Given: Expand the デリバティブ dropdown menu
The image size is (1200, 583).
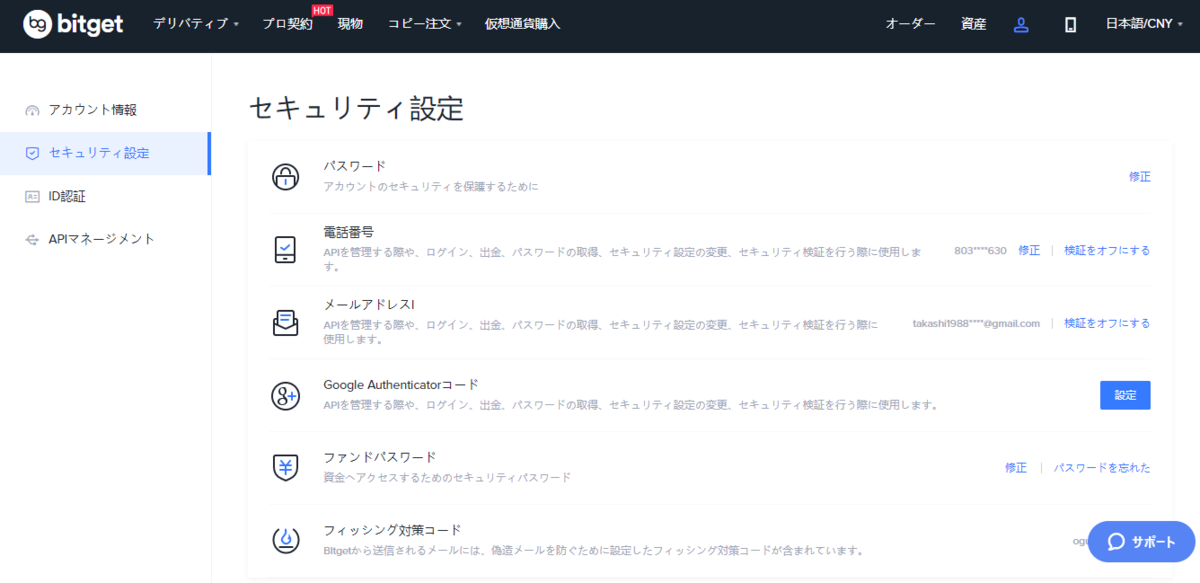Looking at the screenshot, I should tap(196, 24).
